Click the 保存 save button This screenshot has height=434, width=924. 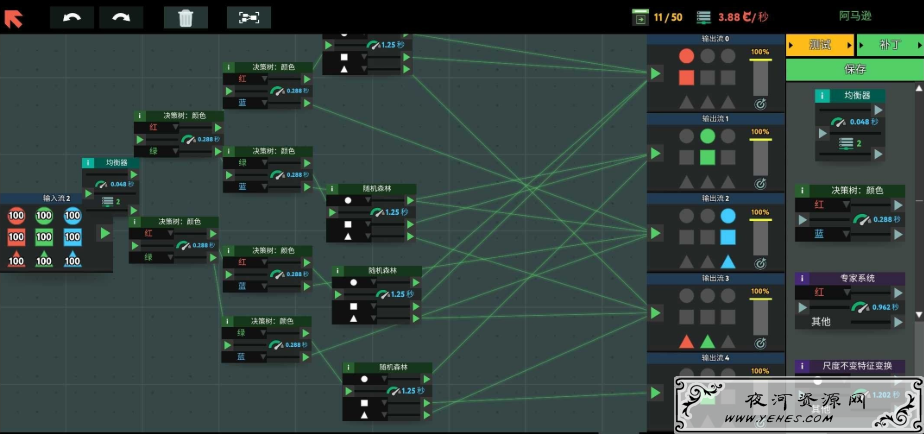pyautogui.click(x=854, y=70)
